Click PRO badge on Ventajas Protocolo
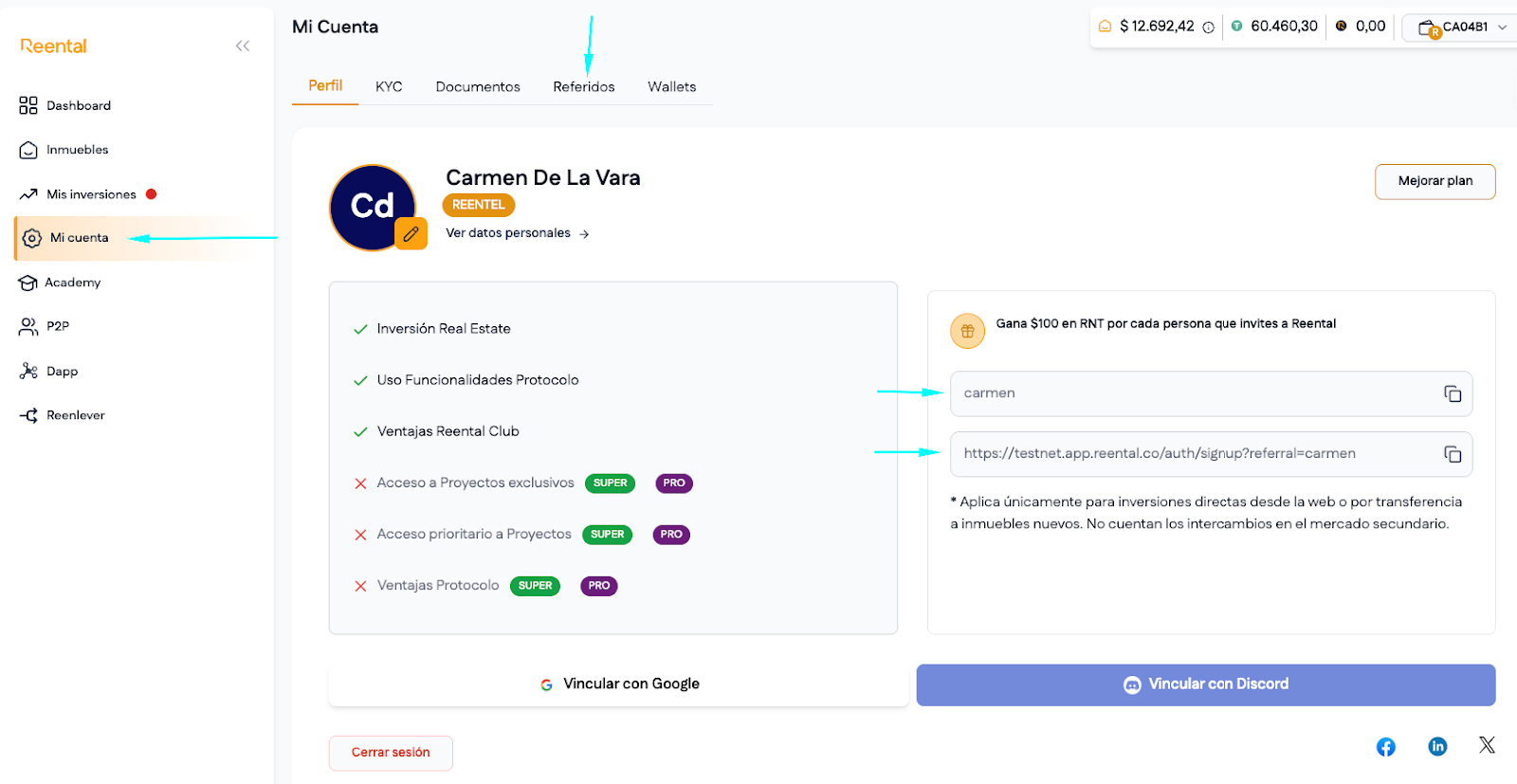Image resolution: width=1517 pixels, height=784 pixels. (599, 586)
